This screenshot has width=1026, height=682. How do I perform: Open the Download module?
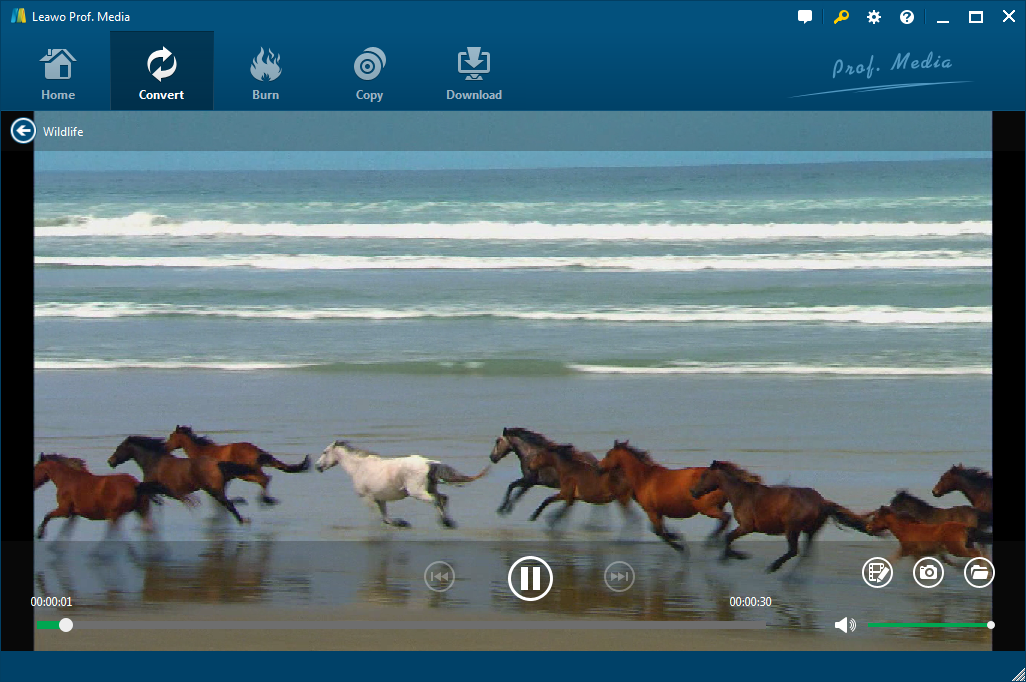click(474, 73)
